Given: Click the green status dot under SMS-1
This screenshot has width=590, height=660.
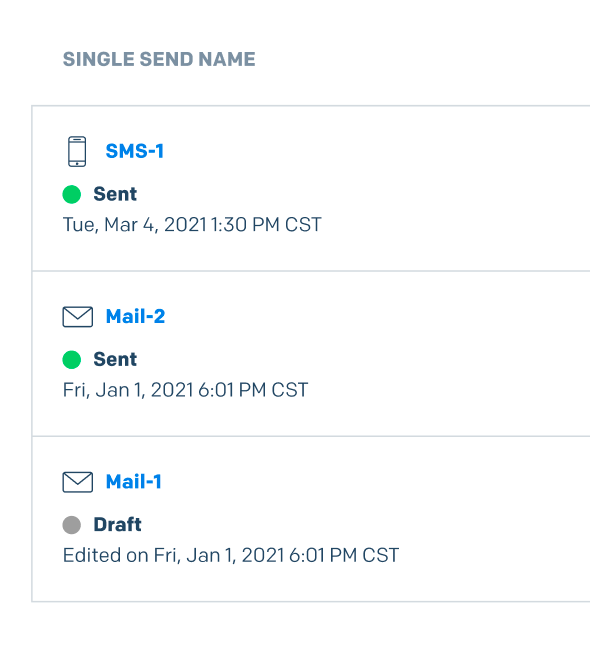Looking at the screenshot, I should [x=72, y=194].
